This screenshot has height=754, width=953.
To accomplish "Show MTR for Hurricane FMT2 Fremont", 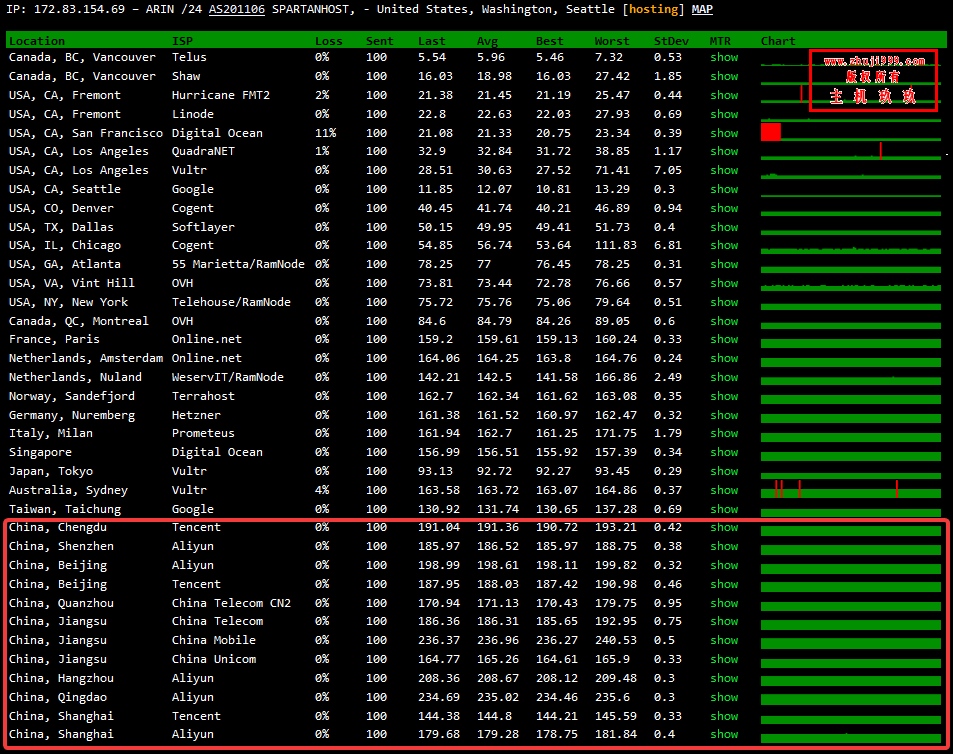I will click(x=724, y=95).
